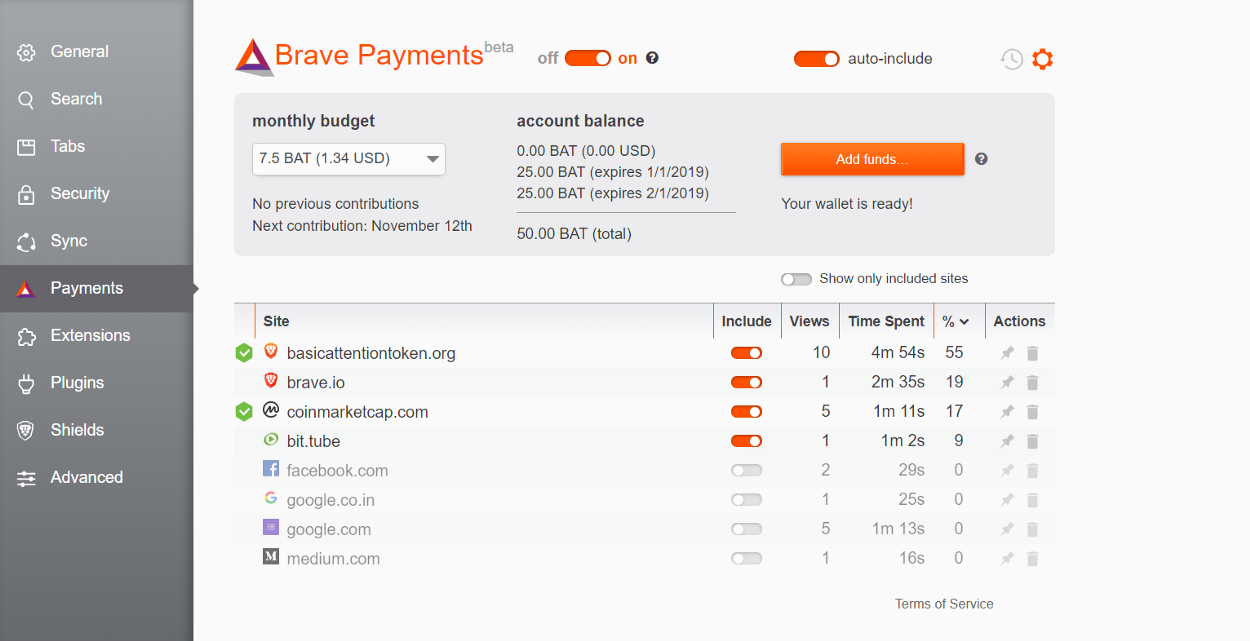This screenshot has height=641, width=1250.
Task: Delete google.co.in entry
Action: point(1032,500)
